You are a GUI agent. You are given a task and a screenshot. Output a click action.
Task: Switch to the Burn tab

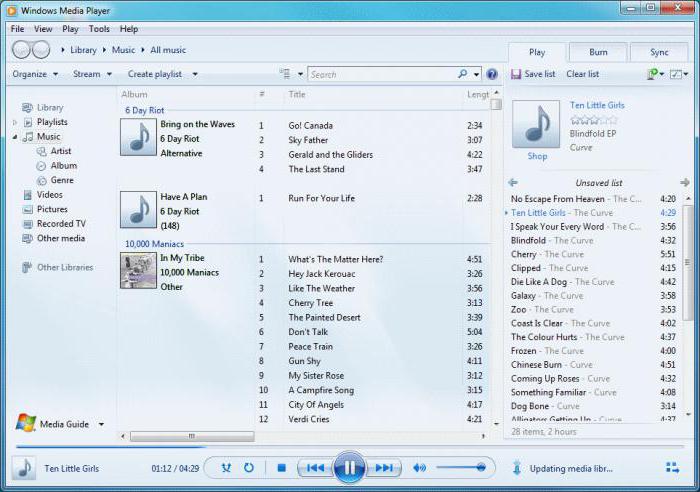pos(598,52)
